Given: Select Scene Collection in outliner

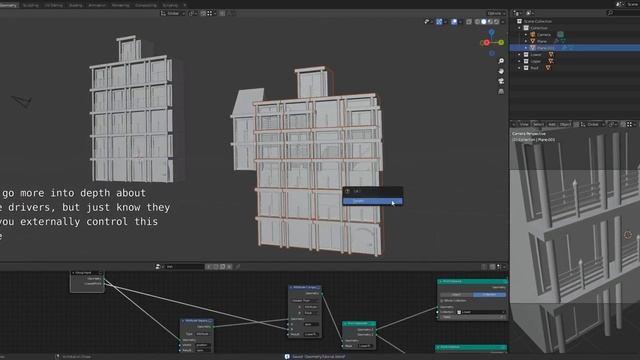Looking at the screenshot, I should pos(538,21).
